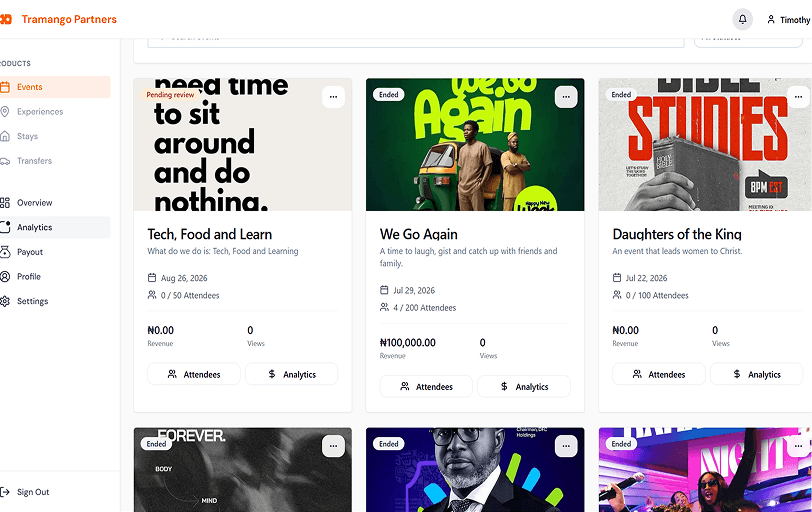Image resolution: width=812 pixels, height=512 pixels.
Task: Click 0 / 100 Attendees count
Action: pyautogui.click(x=657, y=296)
